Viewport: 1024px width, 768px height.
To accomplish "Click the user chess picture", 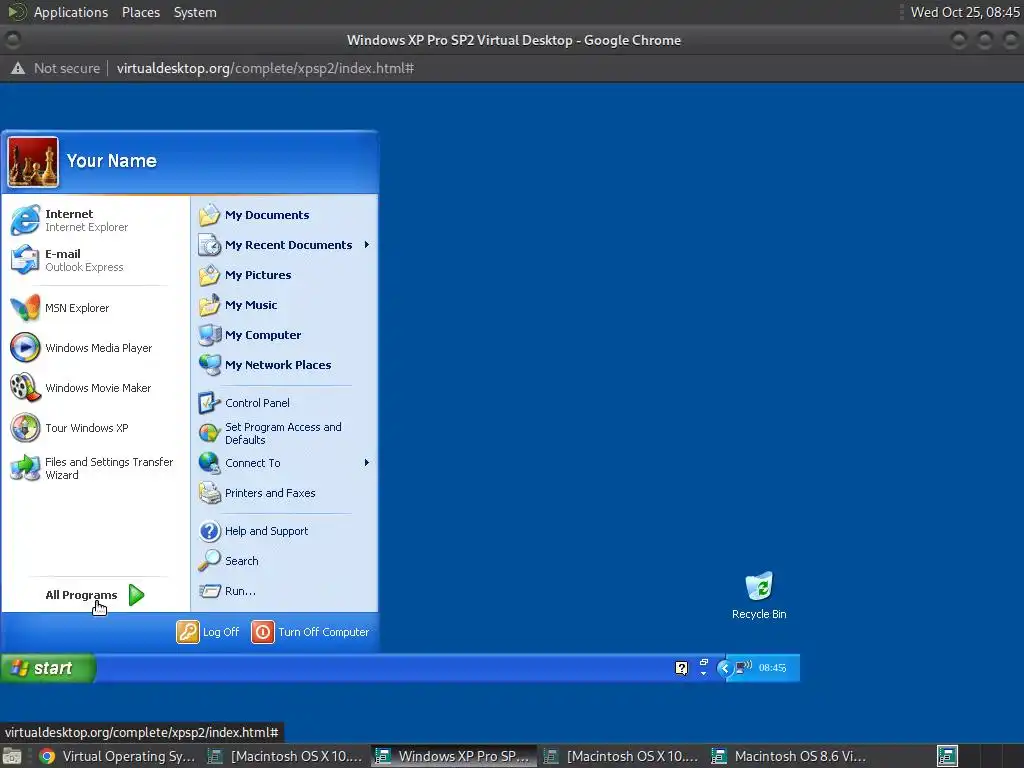I will tap(33, 162).
